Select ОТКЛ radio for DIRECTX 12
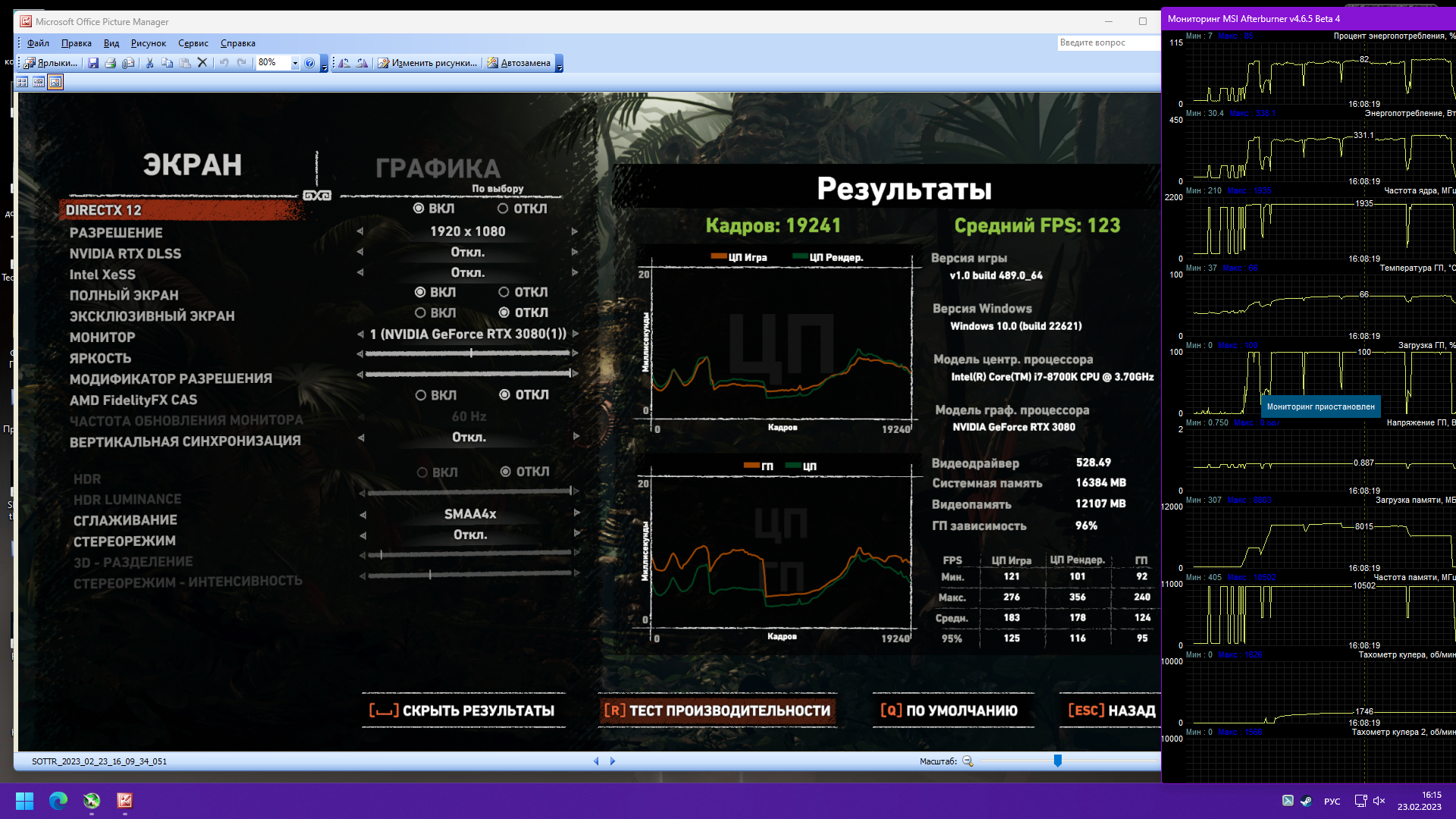Image resolution: width=1456 pixels, height=819 pixels. click(503, 209)
